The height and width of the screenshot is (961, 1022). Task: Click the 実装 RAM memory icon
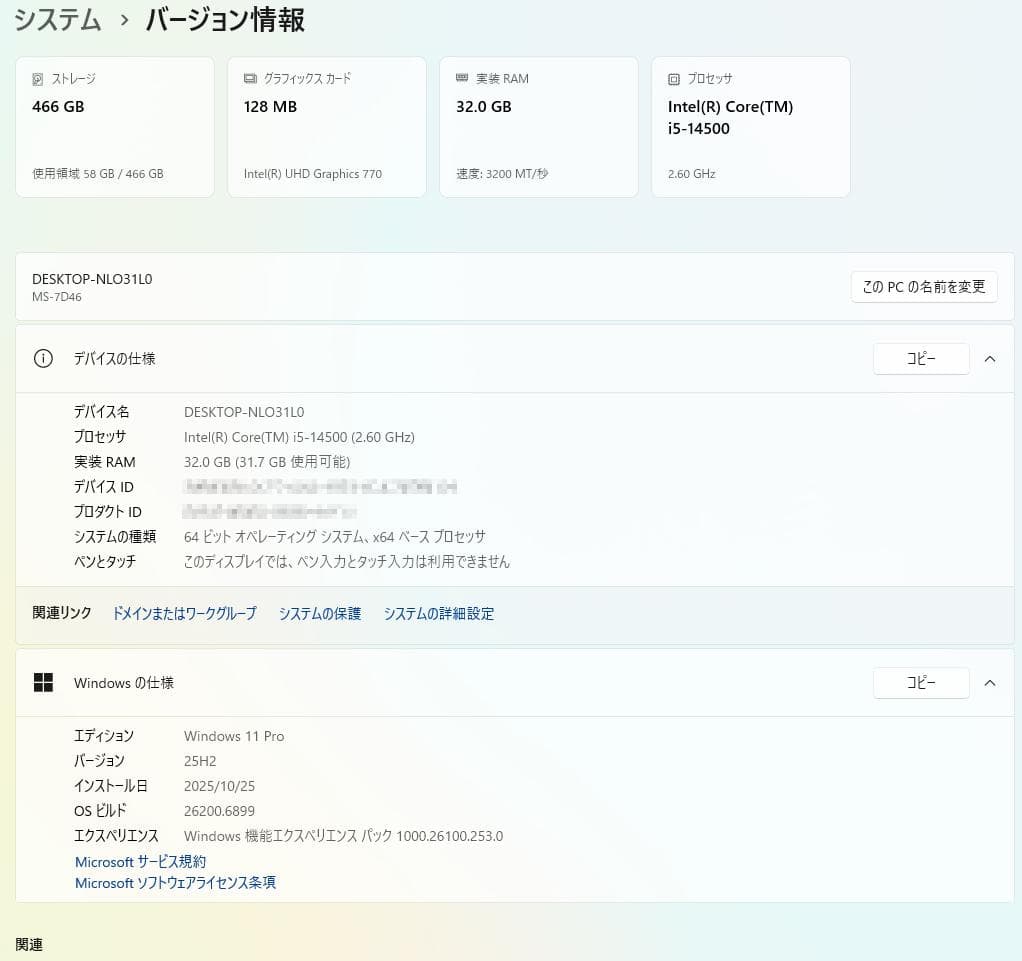[x=461, y=78]
